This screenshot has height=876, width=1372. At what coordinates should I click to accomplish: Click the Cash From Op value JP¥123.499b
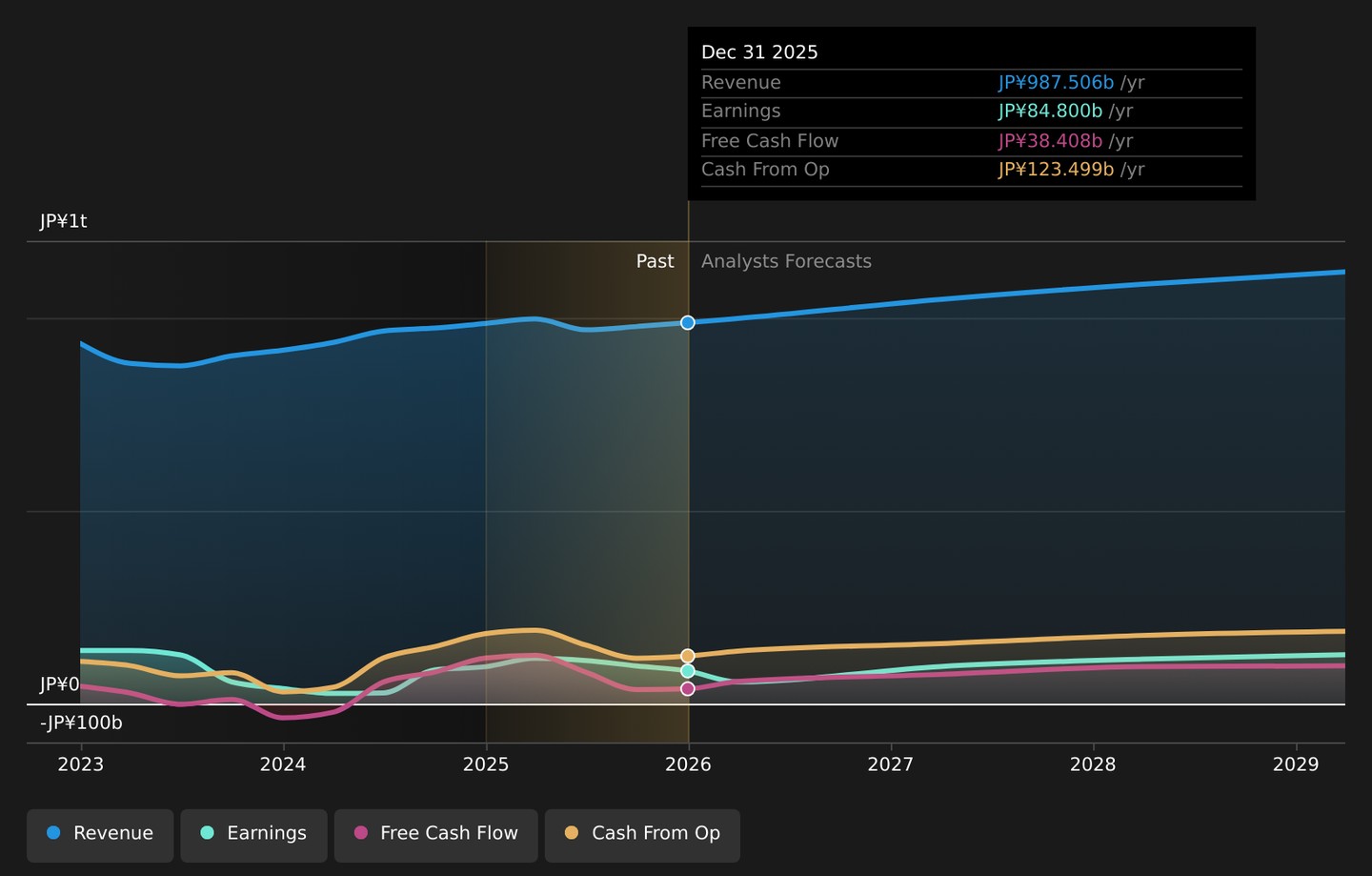coord(1056,170)
